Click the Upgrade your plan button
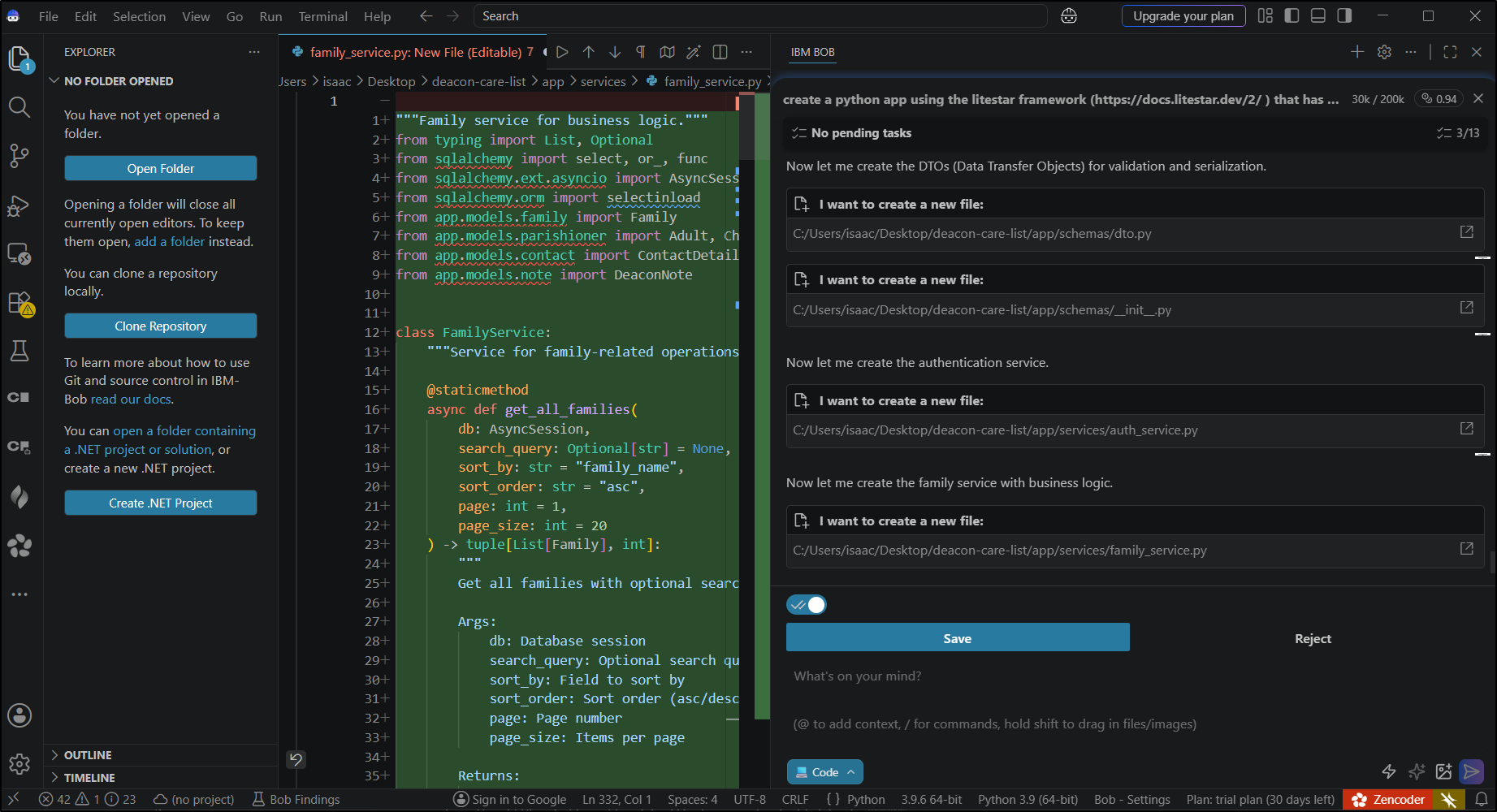Viewport: 1497px width, 812px height. (x=1183, y=16)
